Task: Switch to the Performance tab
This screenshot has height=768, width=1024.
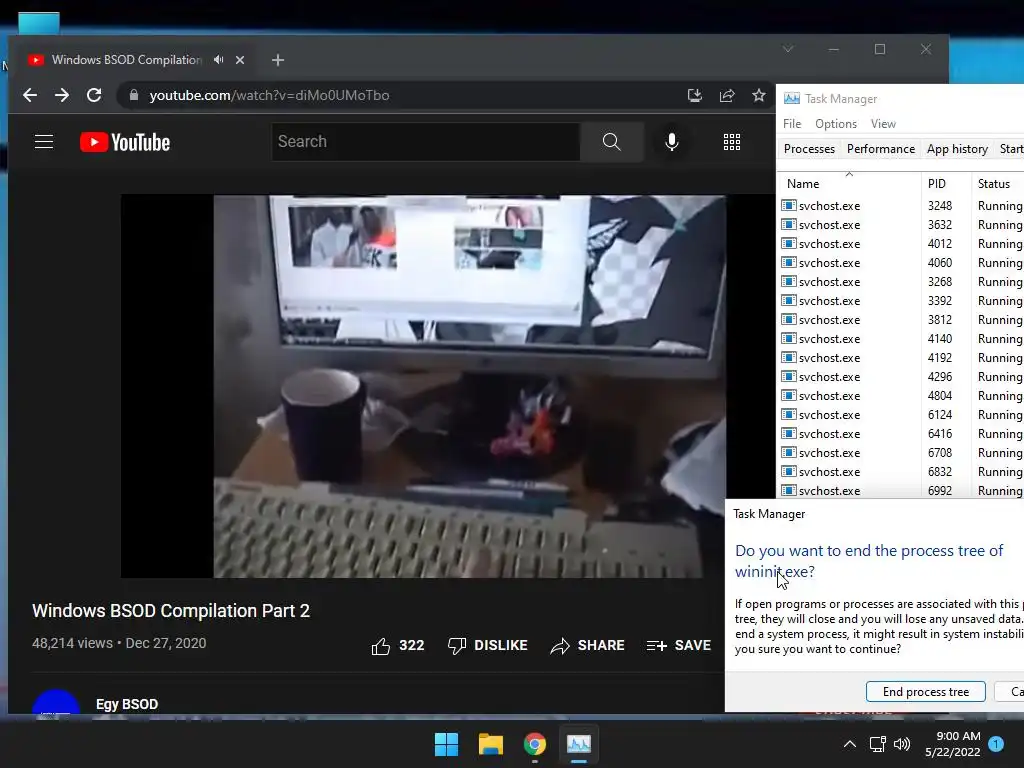Action: pos(880,149)
